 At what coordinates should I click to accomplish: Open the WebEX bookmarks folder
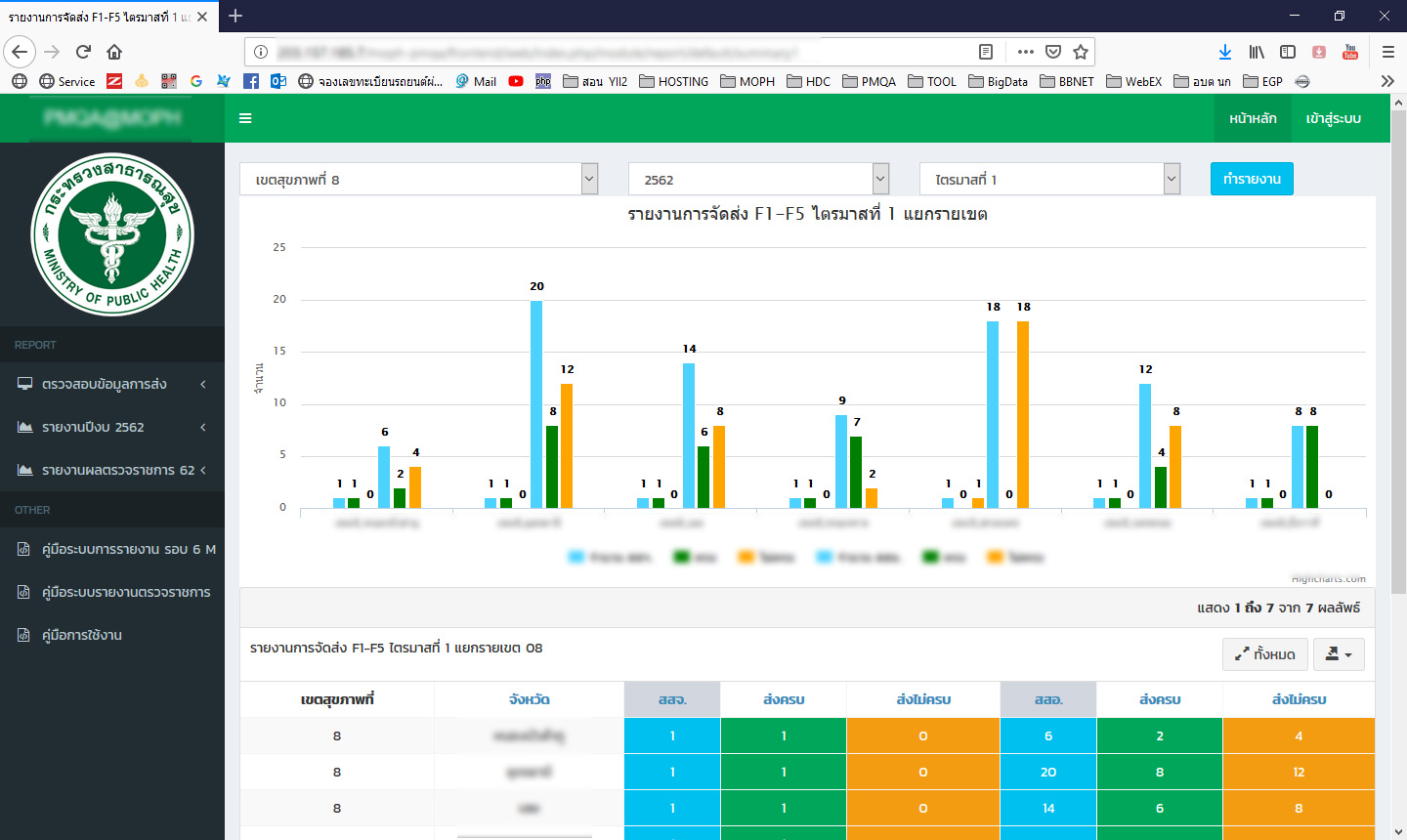tap(1133, 81)
